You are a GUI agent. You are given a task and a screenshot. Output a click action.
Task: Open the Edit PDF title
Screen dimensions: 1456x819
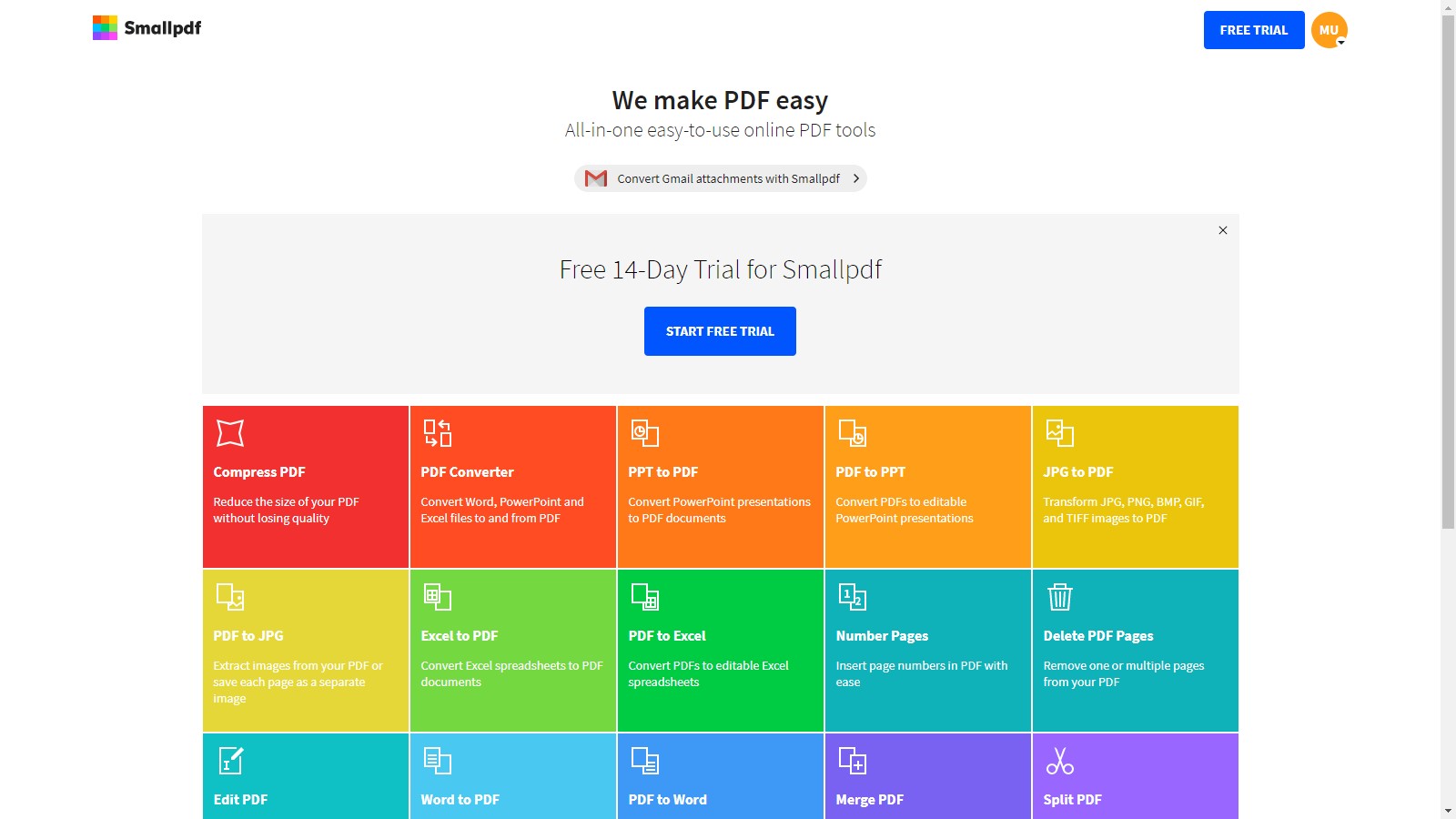(x=240, y=800)
